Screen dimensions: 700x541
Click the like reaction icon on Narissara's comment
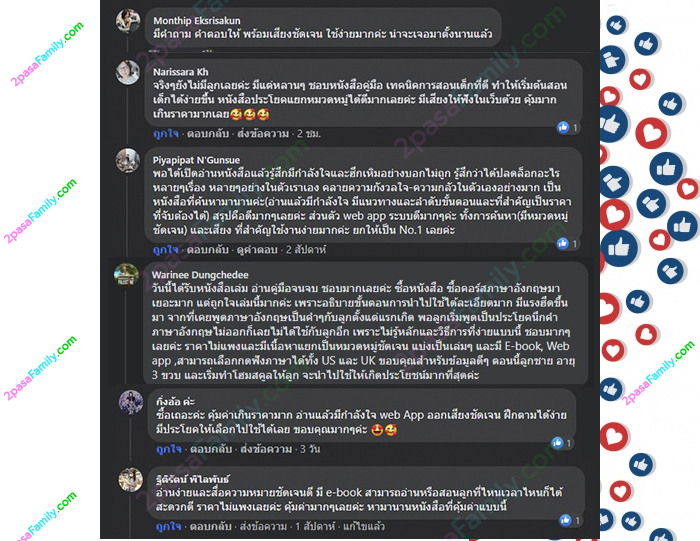(563, 128)
